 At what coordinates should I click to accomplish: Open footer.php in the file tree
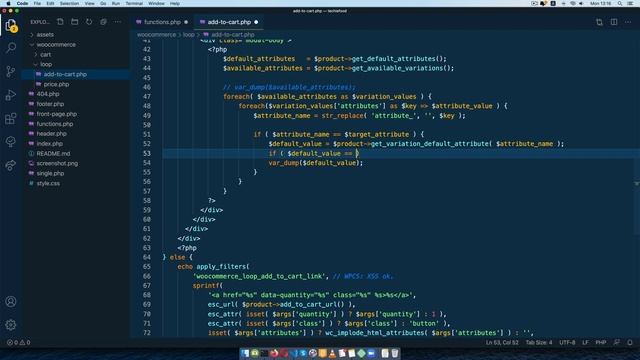(50, 104)
